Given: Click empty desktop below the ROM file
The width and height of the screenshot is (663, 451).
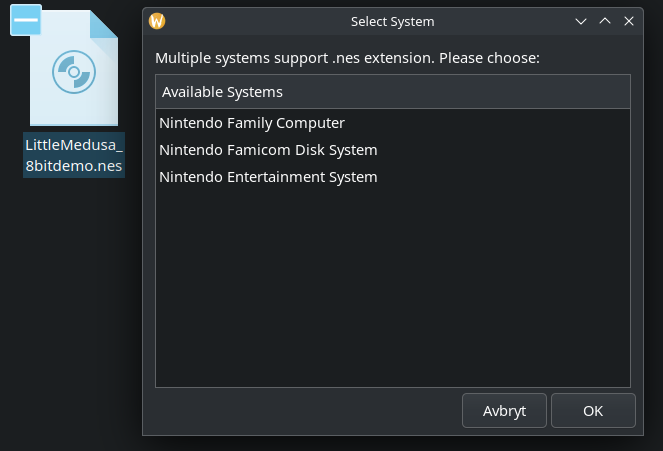Looking at the screenshot, I should tap(73, 300).
